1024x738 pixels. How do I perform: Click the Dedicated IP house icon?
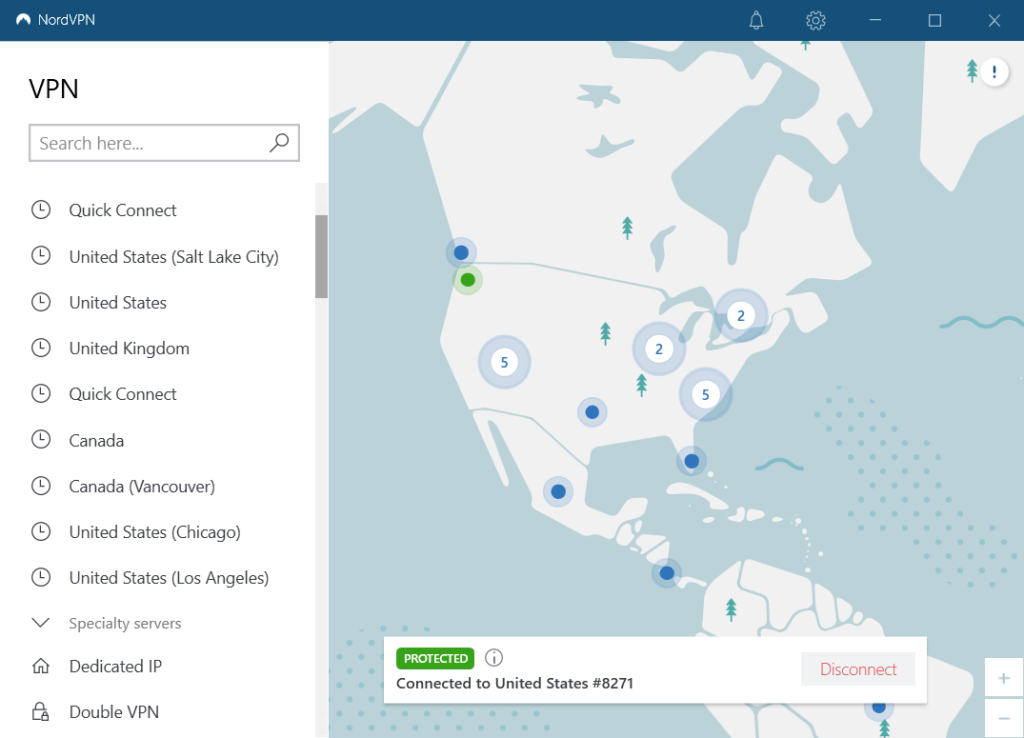pyautogui.click(x=41, y=666)
